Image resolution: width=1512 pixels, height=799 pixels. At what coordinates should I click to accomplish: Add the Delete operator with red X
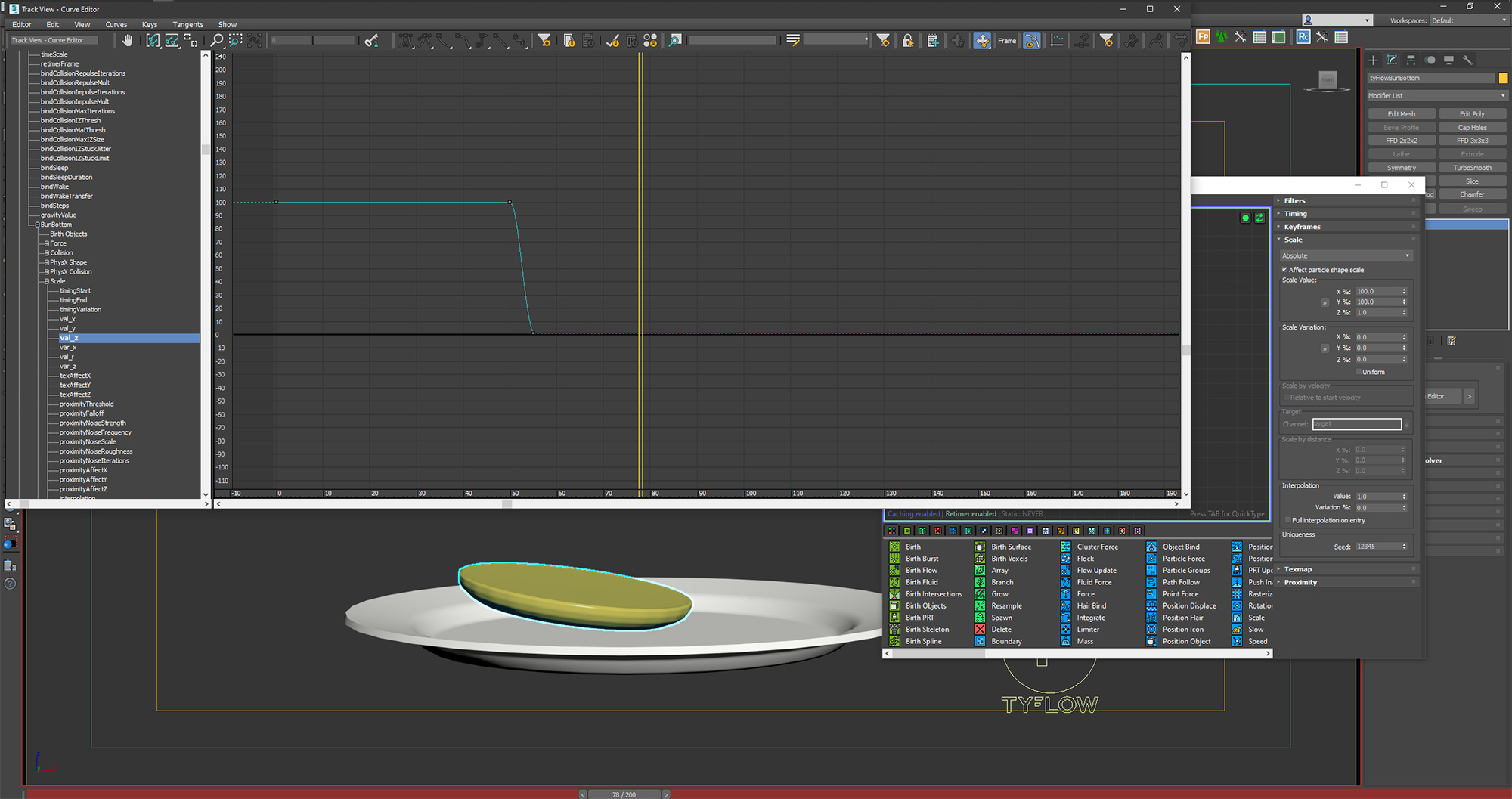(1000, 630)
